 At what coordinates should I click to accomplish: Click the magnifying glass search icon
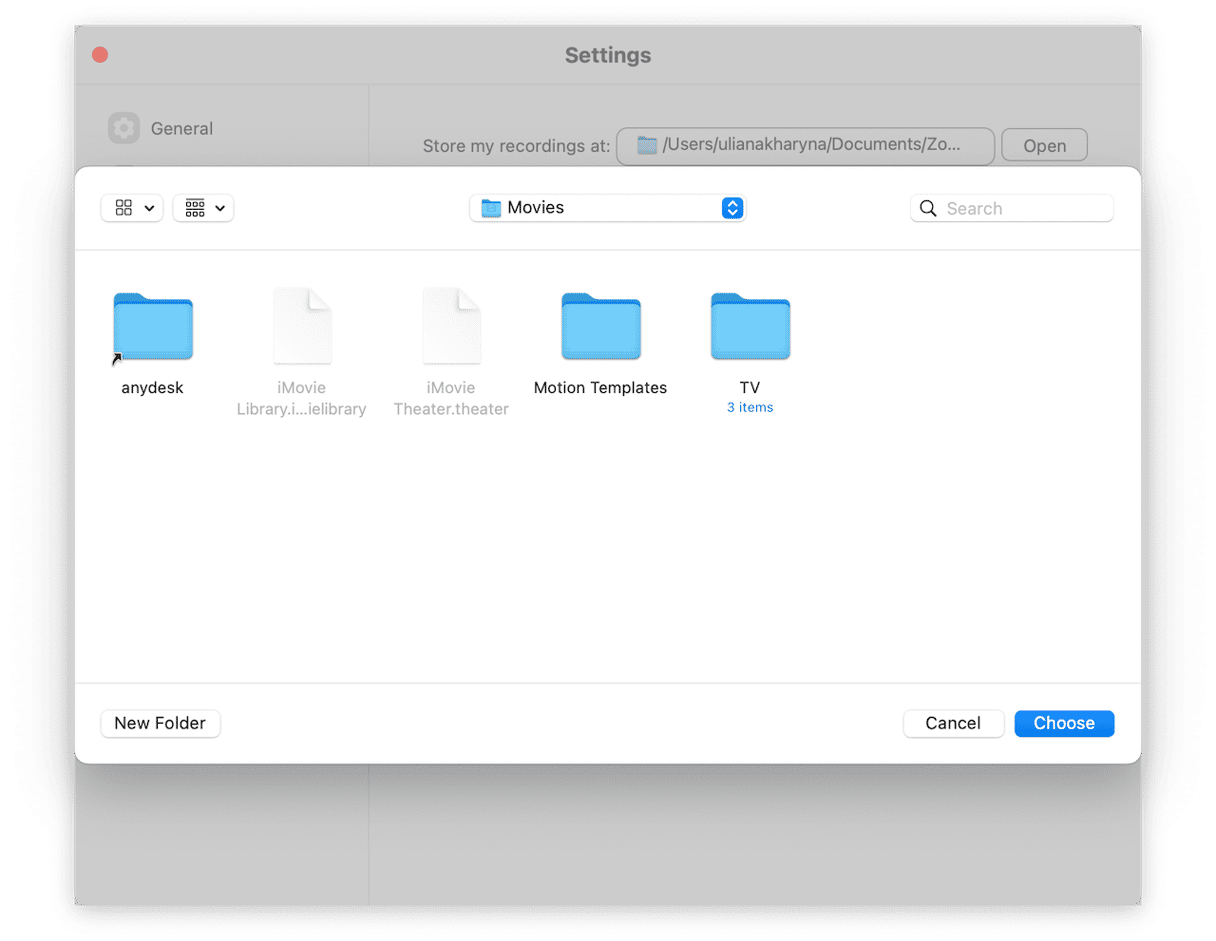[x=928, y=208]
